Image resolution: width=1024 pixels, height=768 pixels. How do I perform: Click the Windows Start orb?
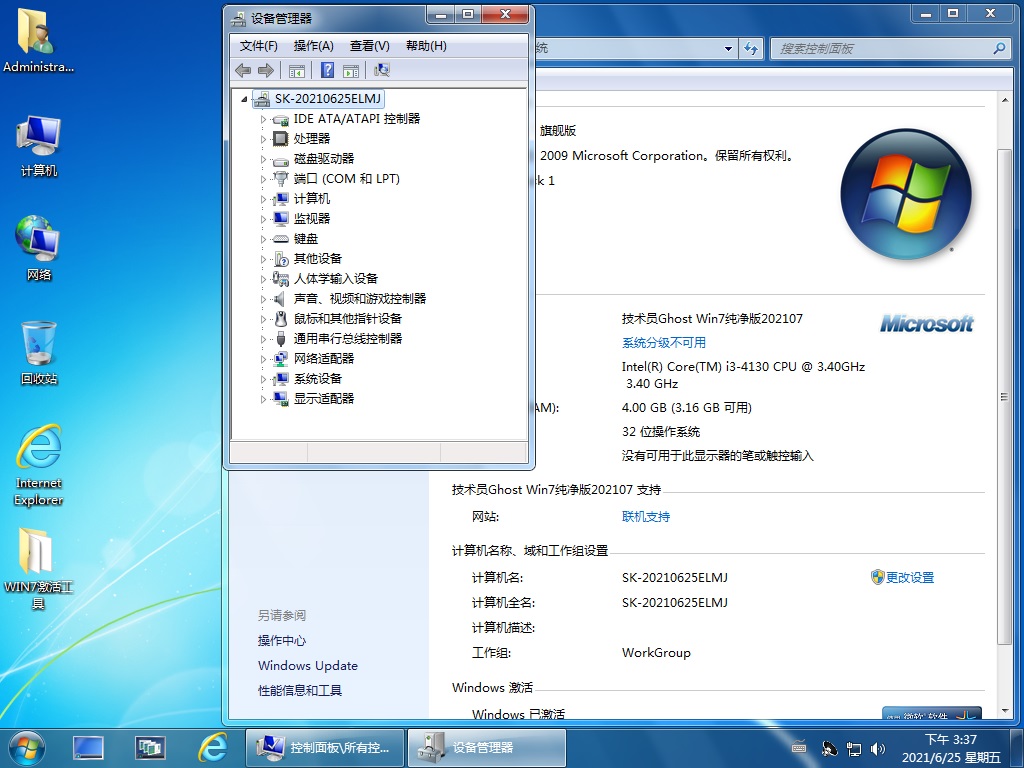pos(27,747)
